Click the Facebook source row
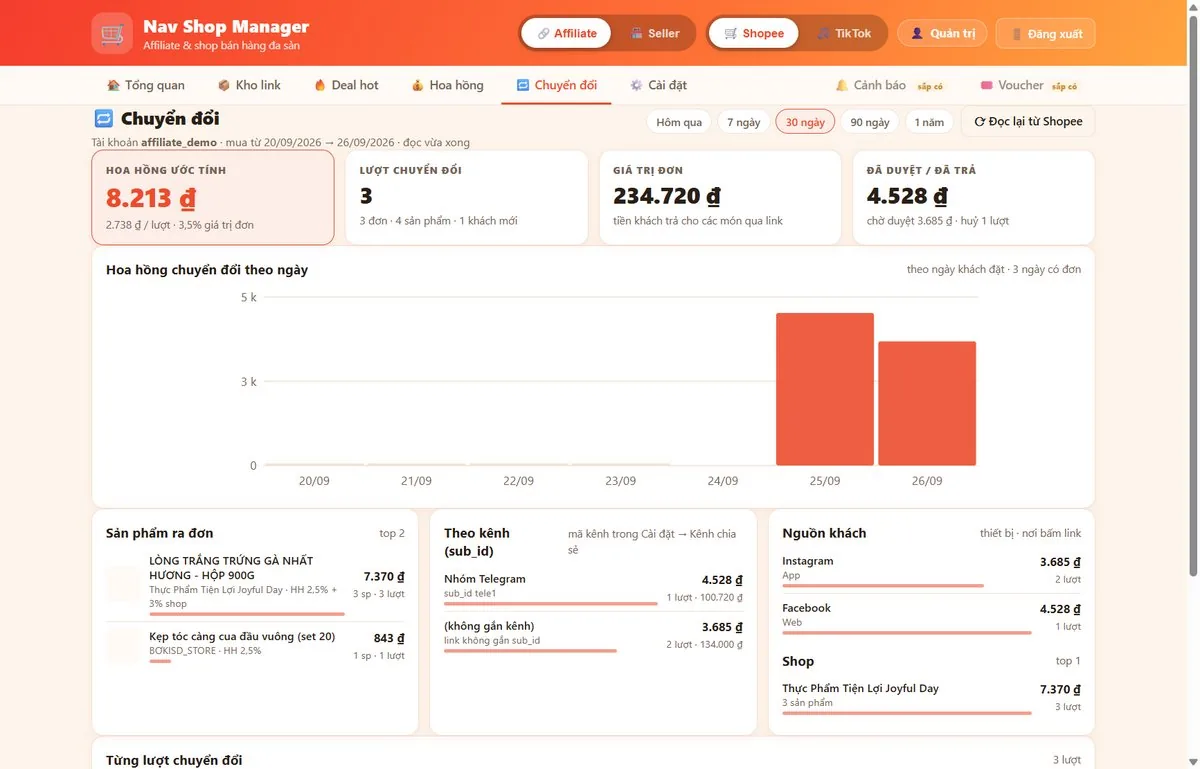This screenshot has height=769, width=1200. (931, 617)
